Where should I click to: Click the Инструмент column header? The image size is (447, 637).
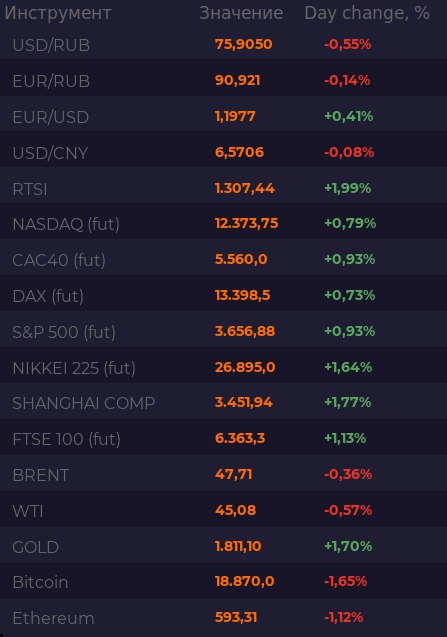click(58, 13)
